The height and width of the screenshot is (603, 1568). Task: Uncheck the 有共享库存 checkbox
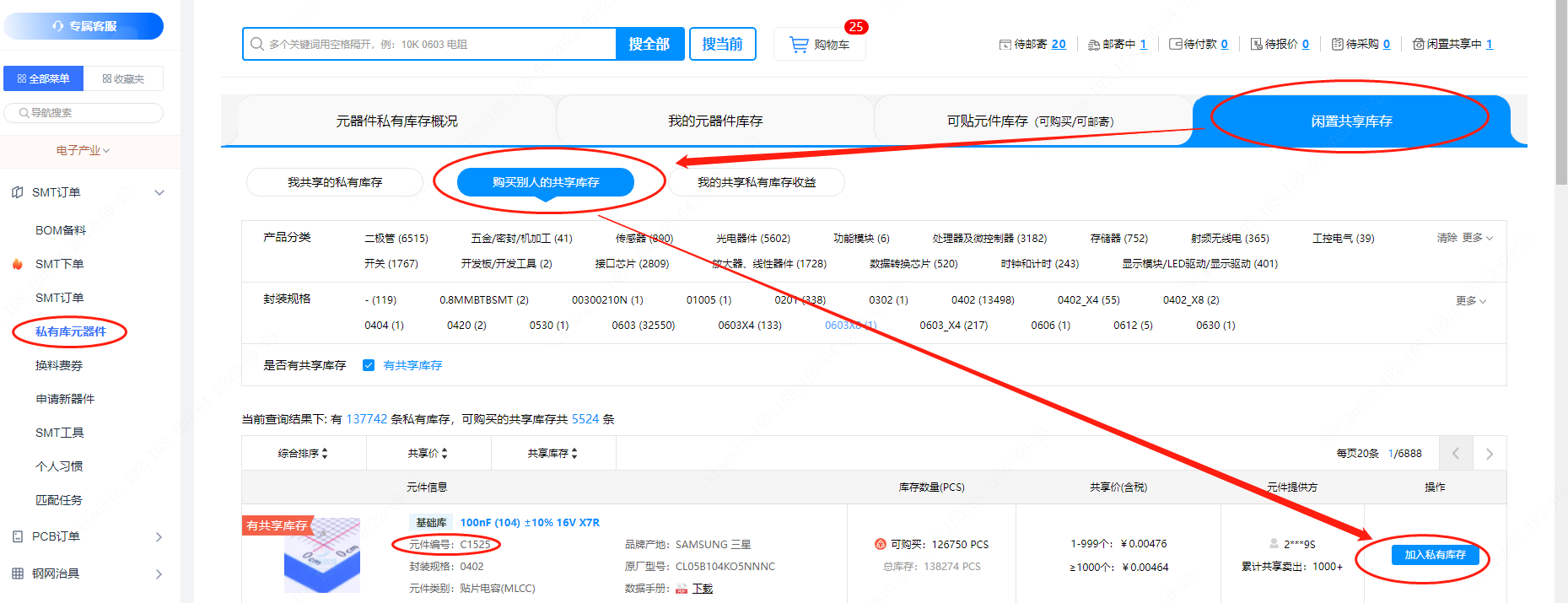point(369,365)
